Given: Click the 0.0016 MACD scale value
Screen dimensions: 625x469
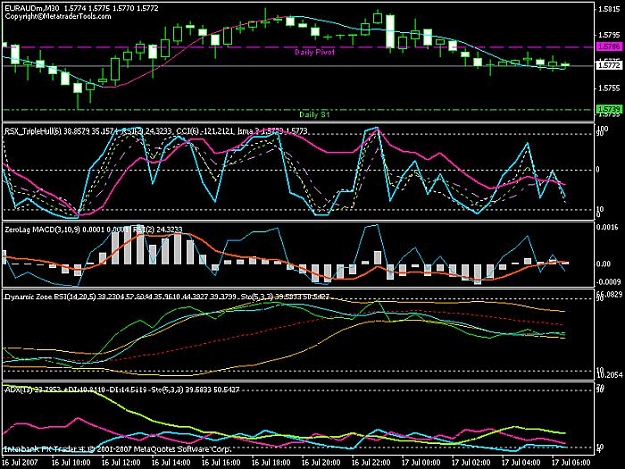Looking at the screenshot, I should coord(608,227).
